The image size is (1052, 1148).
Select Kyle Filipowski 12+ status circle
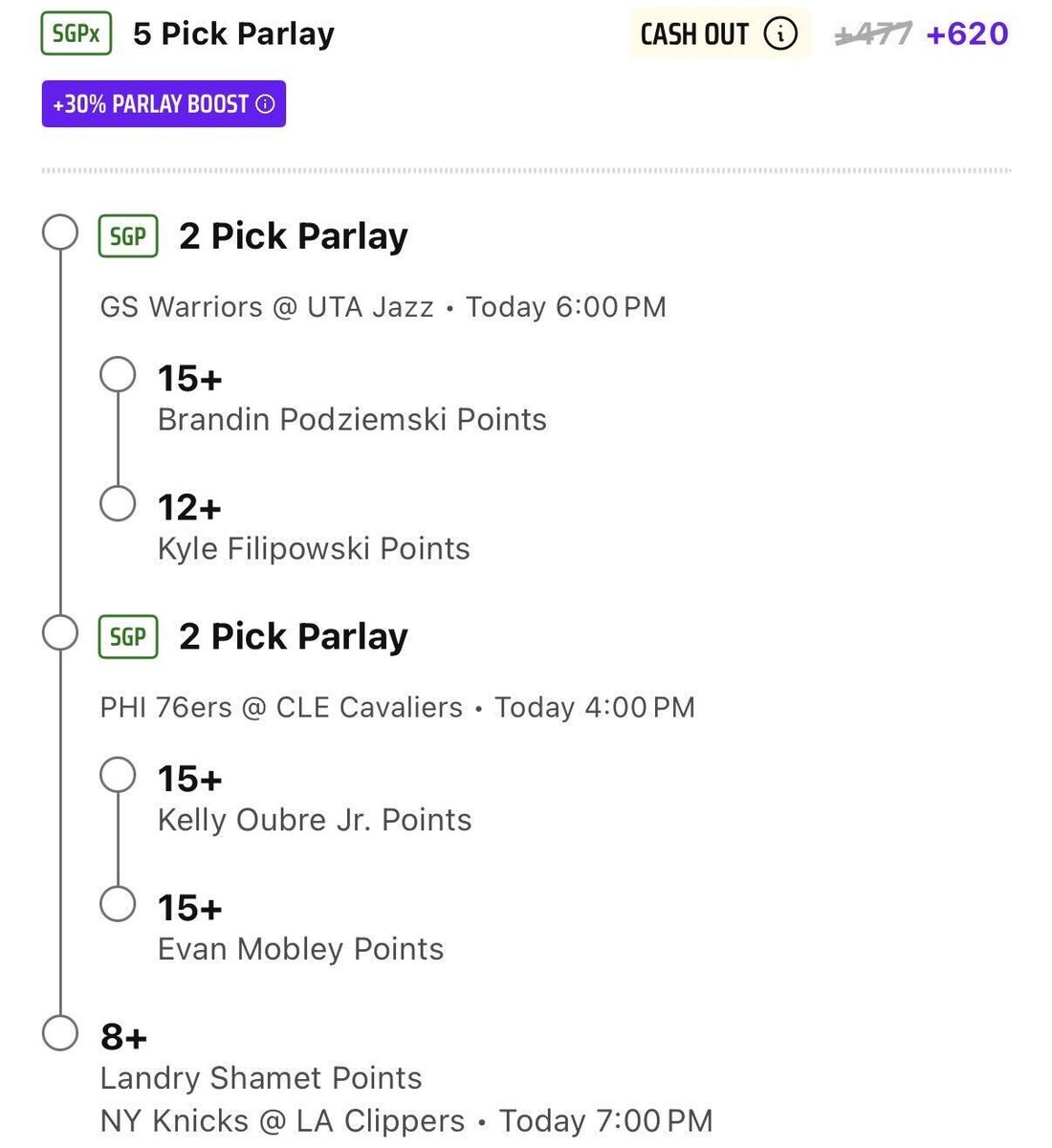tap(118, 503)
